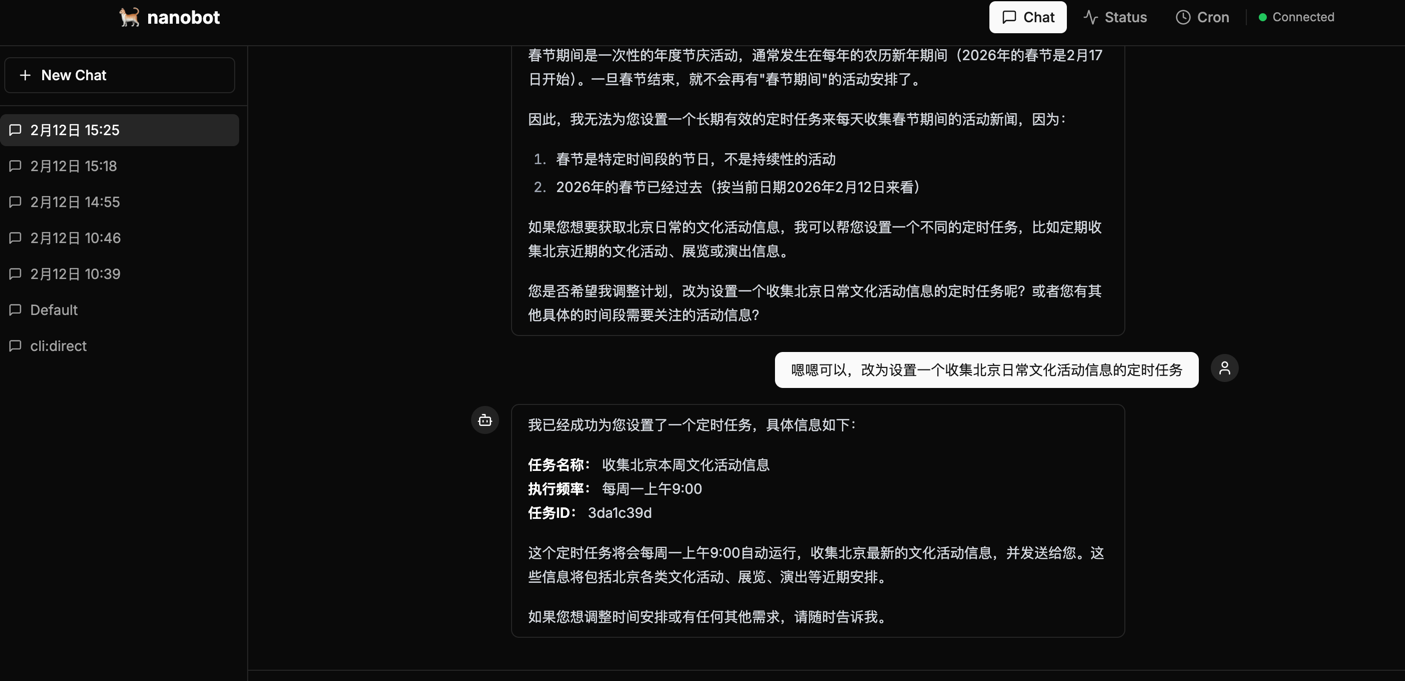Viewport: 1405px width, 681px height.
Task: Click the task ID 3da1c39d
Action: [x=620, y=513]
